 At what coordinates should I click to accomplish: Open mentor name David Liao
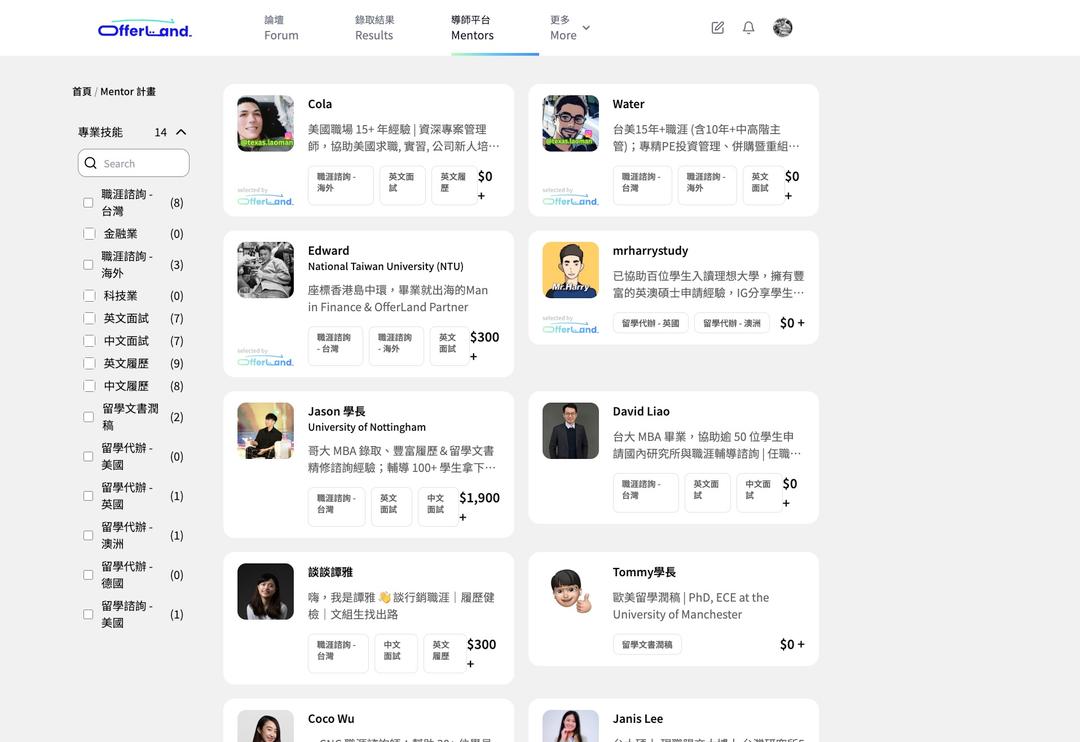641,411
